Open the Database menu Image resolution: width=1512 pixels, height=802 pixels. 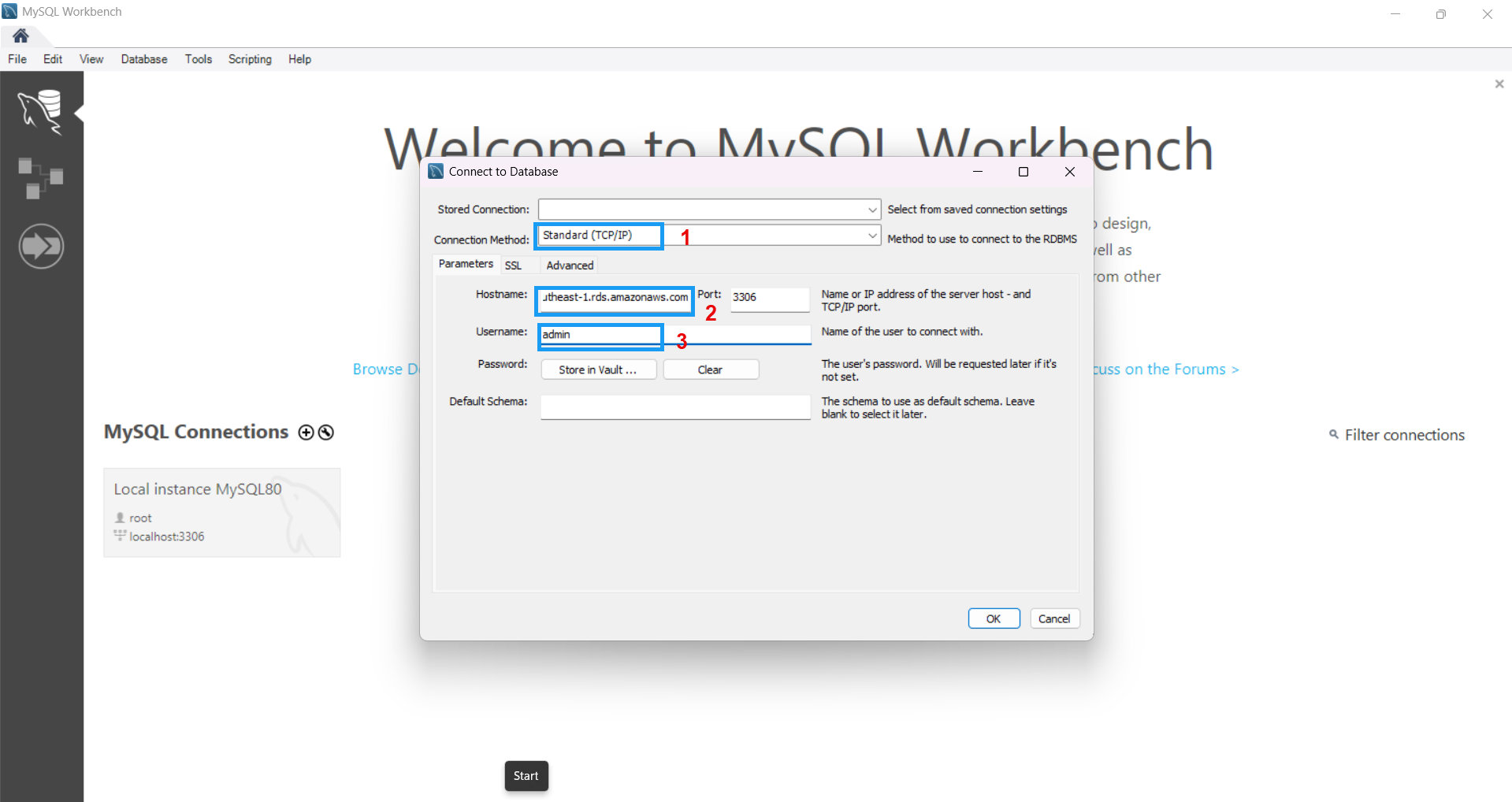point(144,59)
